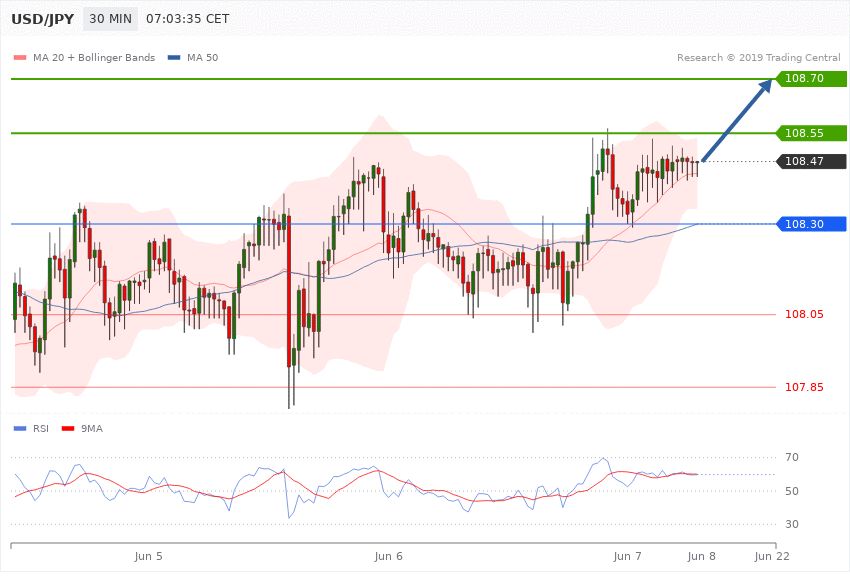Screen dimensions: 850x576
Task: Click the 07:03:35 CET timestamp
Action: pos(188,19)
